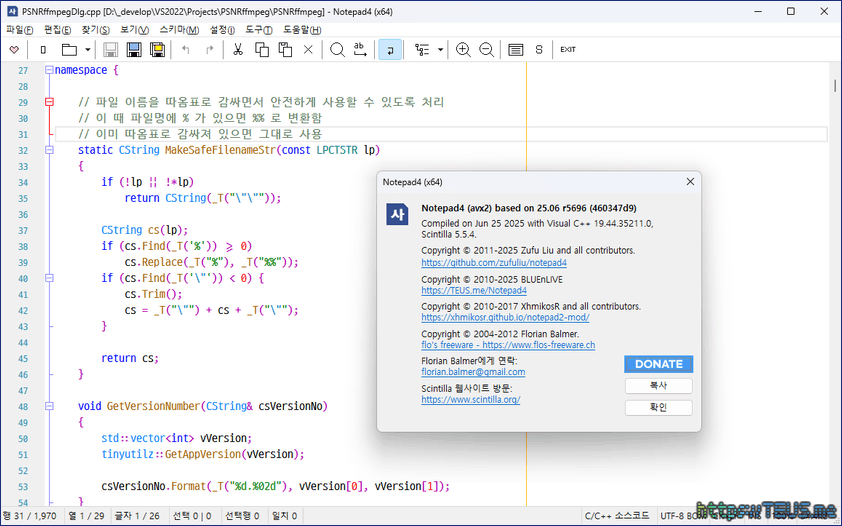This screenshot has width=842, height=526.
Task: Click the C/C++ 소스코드 status bar field
Action: [617, 516]
